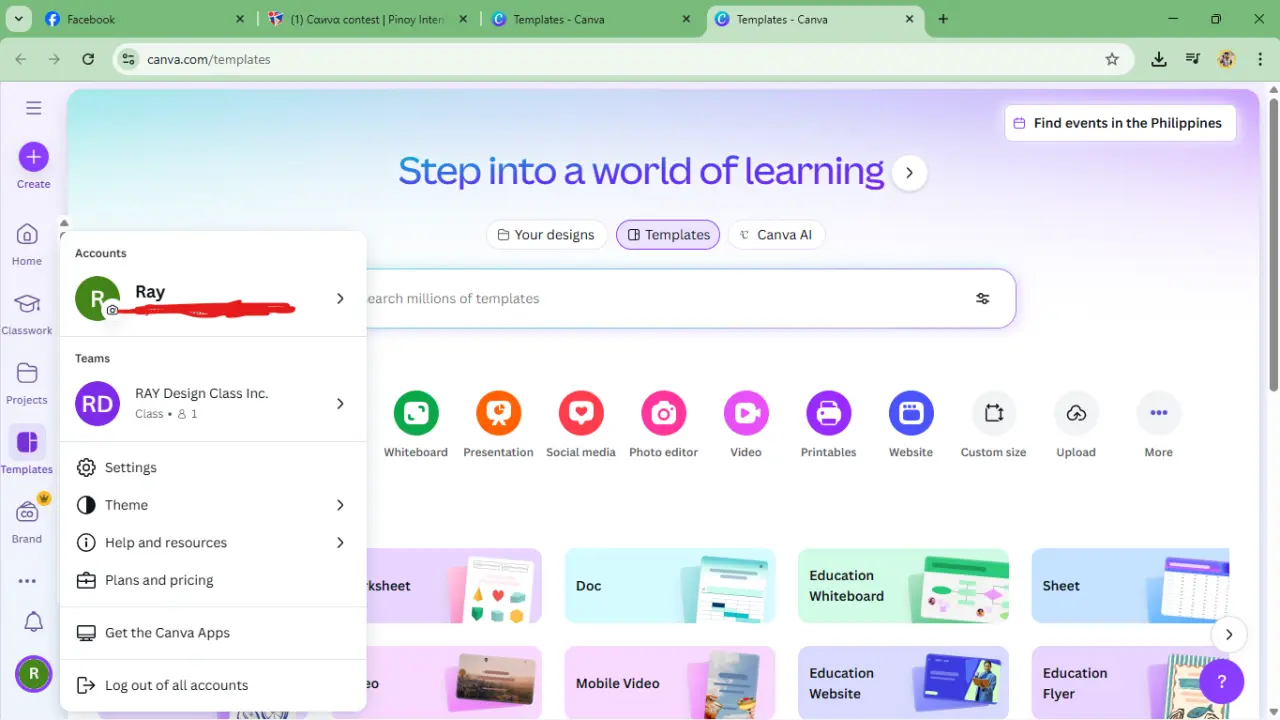Click the R profile avatar in sidebar
The height and width of the screenshot is (720, 1280).
(x=33, y=674)
